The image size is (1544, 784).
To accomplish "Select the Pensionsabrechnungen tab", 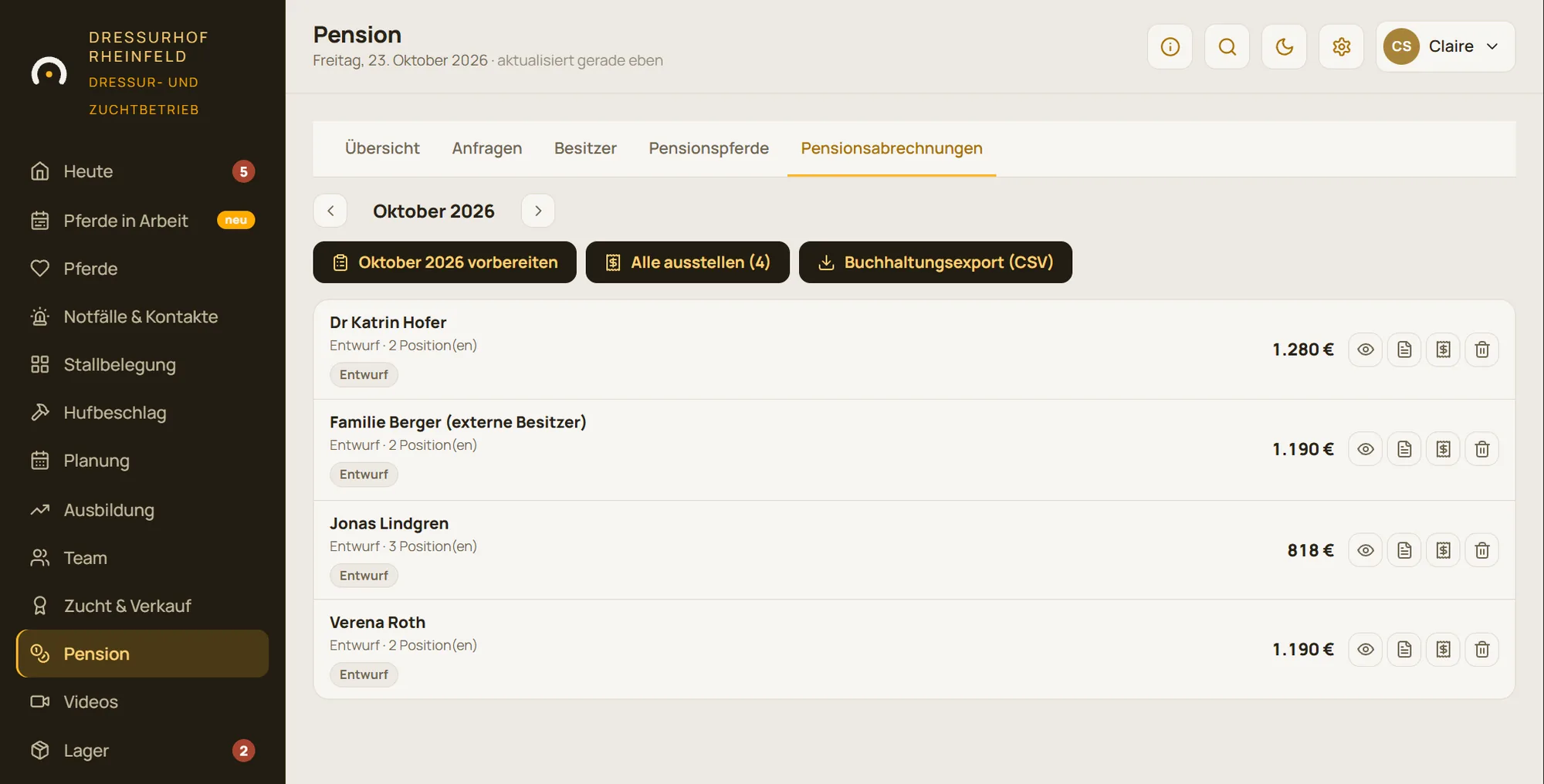I will 892,148.
